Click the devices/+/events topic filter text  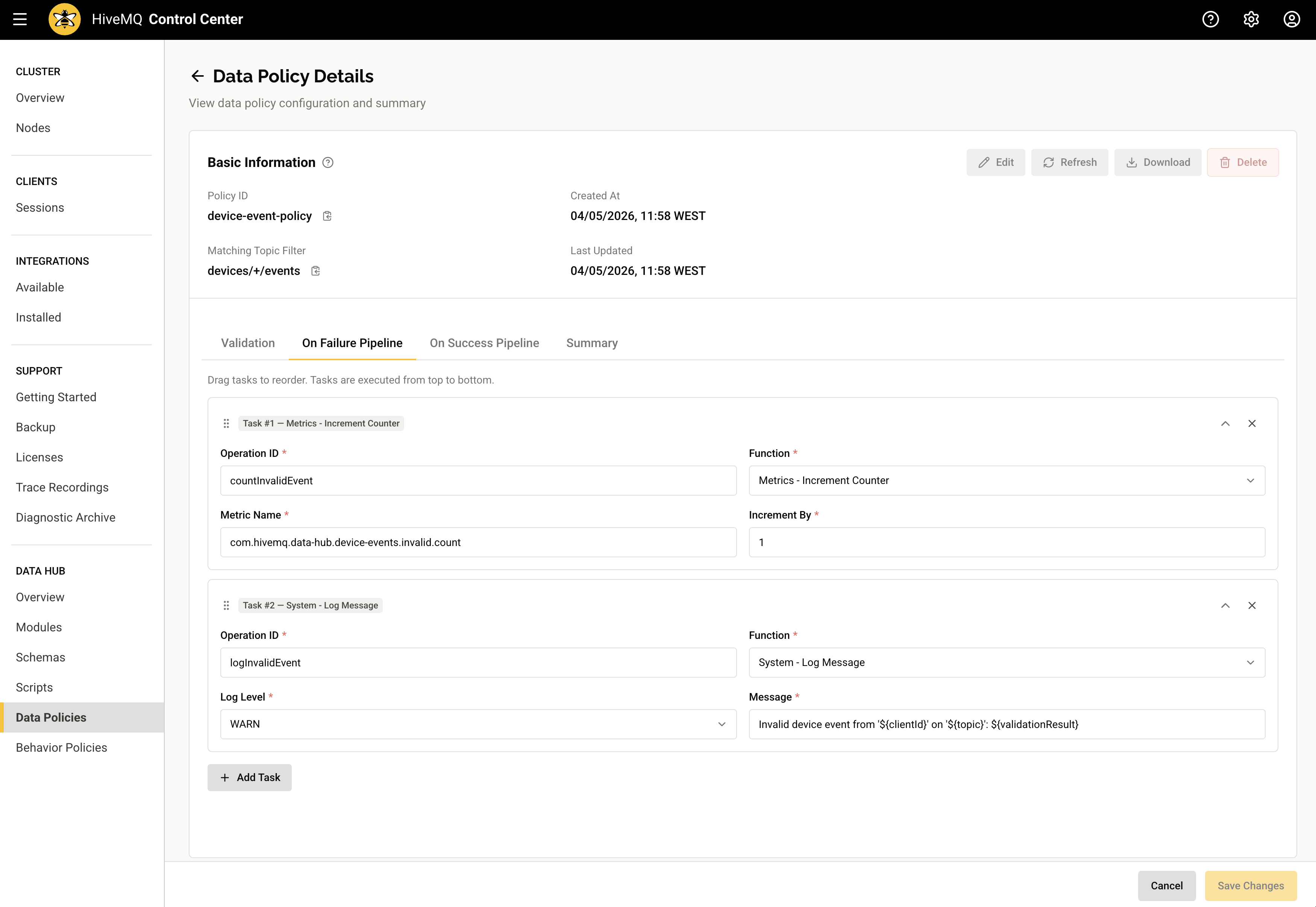tap(253, 271)
